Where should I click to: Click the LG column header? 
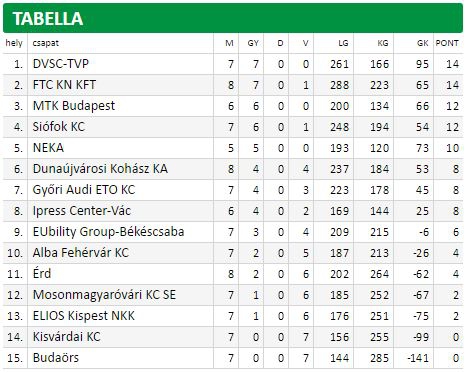click(x=343, y=43)
